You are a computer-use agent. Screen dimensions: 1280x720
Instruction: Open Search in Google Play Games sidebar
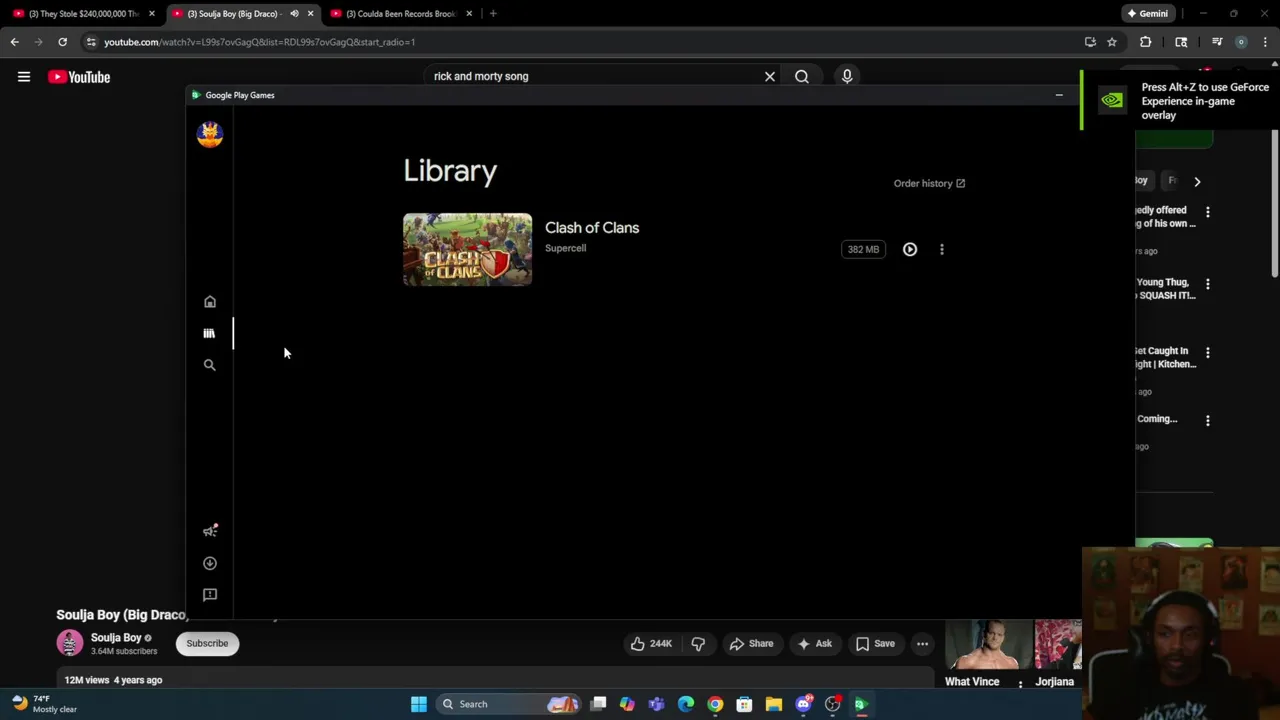pyautogui.click(x=210, y=365)
